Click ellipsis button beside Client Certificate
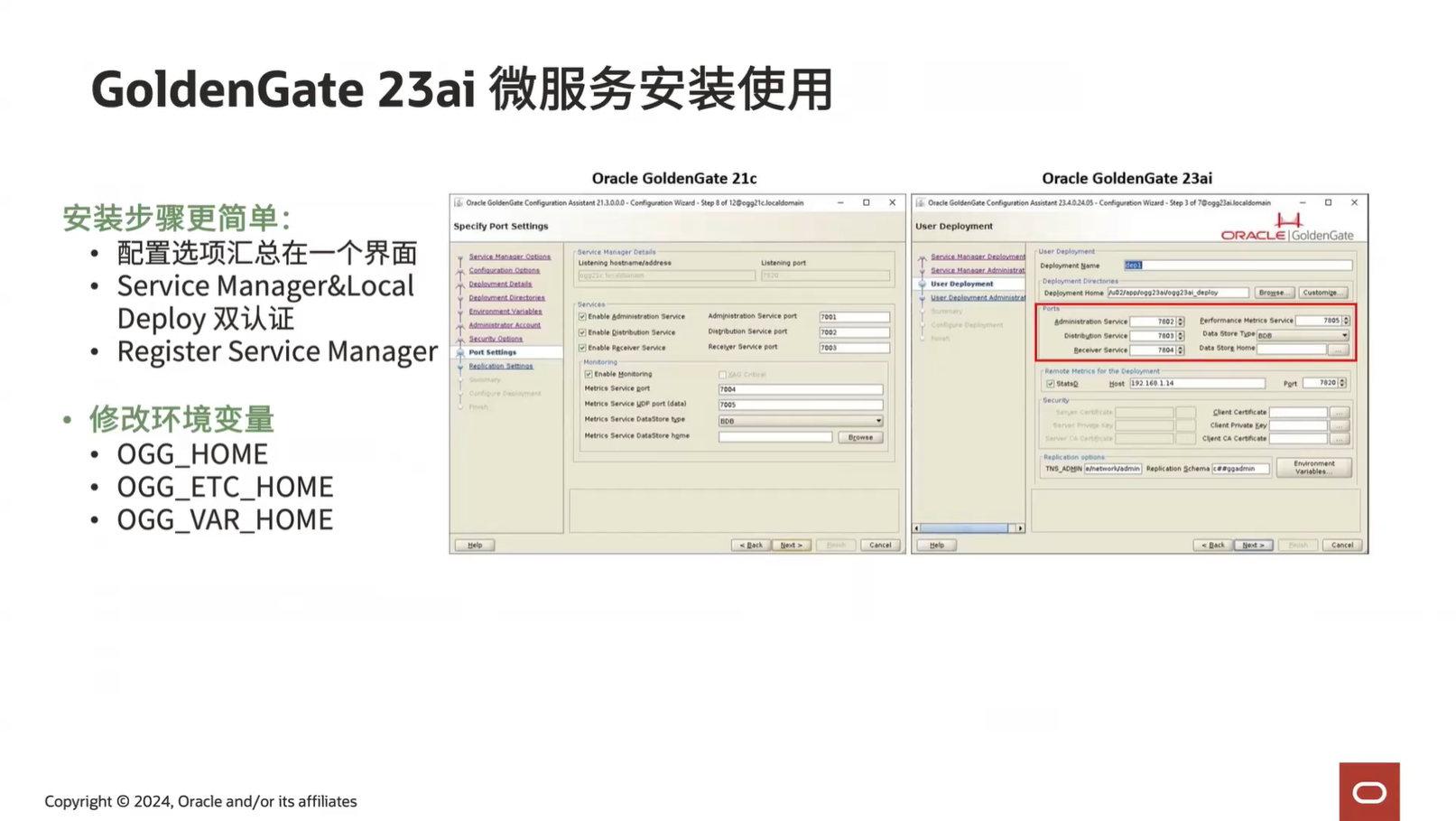The height and width of the screenshot is (821, 1456). tap(1339, 413)
